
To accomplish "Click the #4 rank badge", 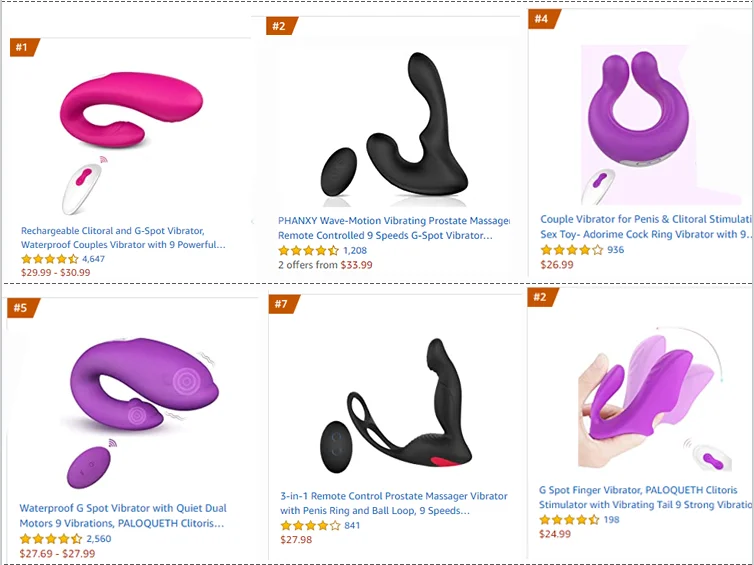I will [541, 19].
